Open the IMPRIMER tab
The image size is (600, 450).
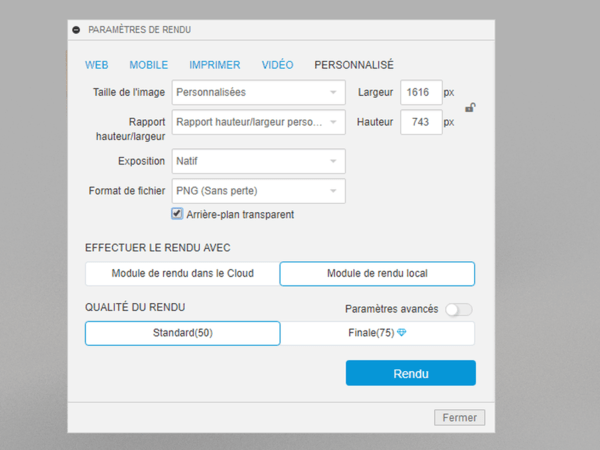click(x=215, y=65)
